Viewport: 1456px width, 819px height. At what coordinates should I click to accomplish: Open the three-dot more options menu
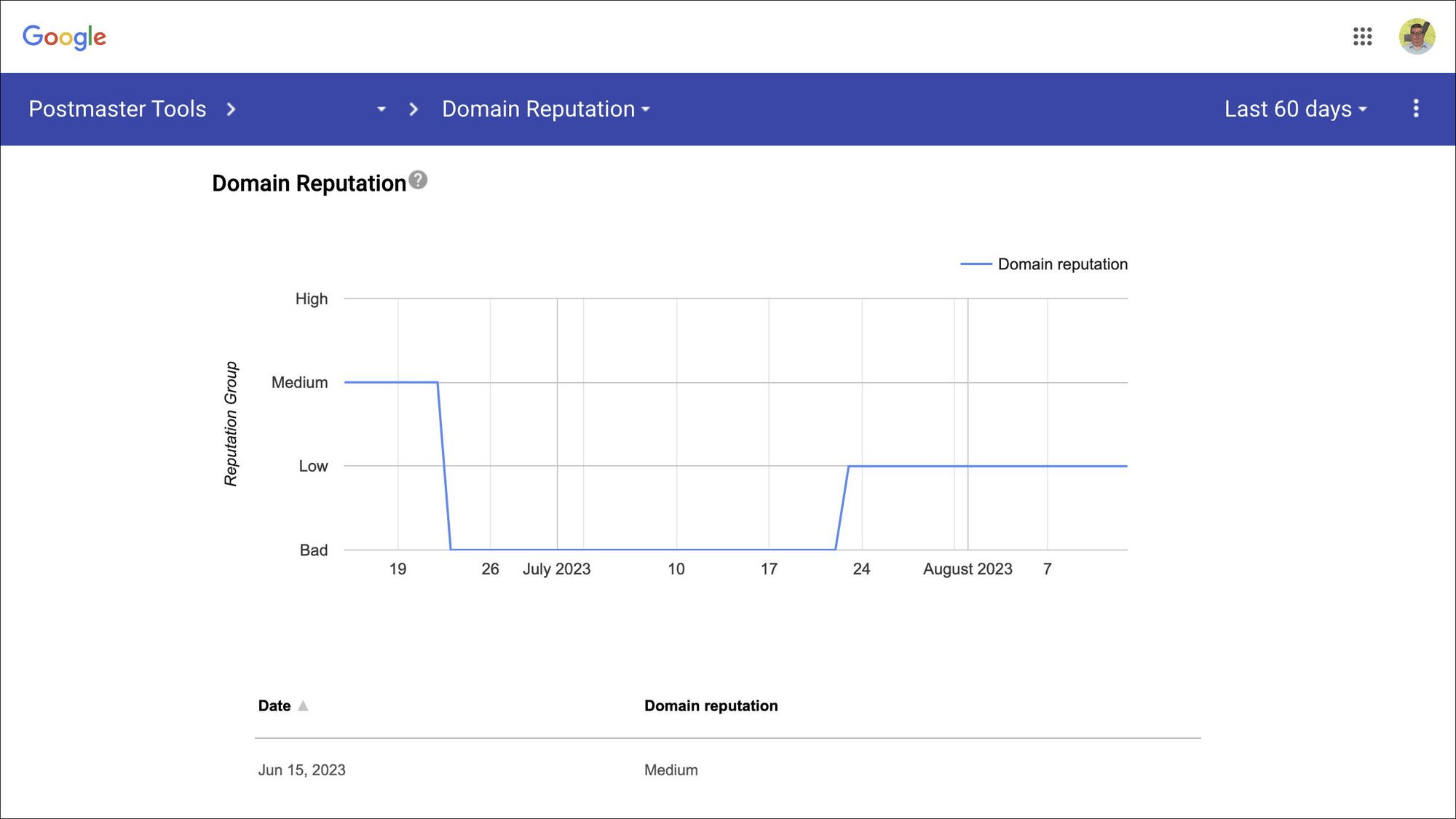[x=1415, y=108]
